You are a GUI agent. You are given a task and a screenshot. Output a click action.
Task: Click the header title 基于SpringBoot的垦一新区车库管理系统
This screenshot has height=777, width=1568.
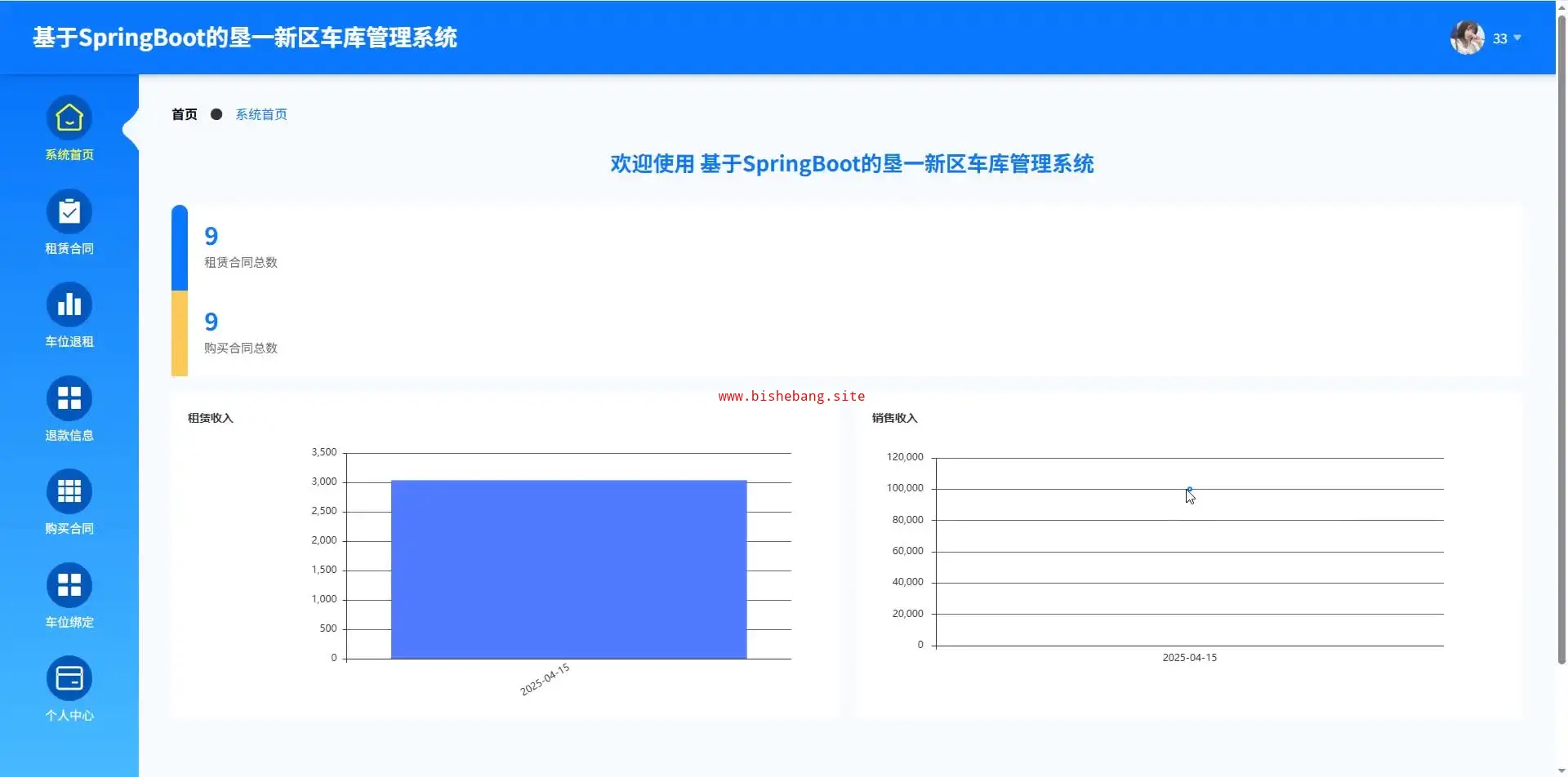245,38
